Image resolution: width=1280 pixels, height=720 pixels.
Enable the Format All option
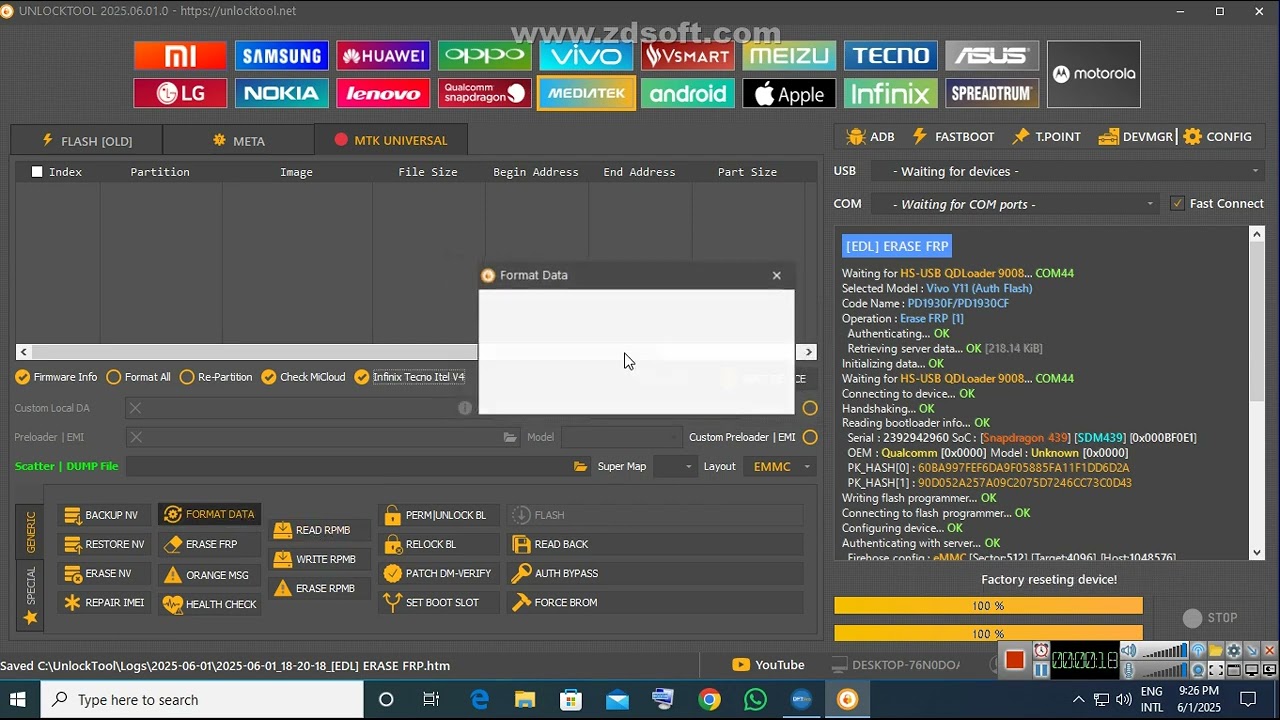click(138, 377)
